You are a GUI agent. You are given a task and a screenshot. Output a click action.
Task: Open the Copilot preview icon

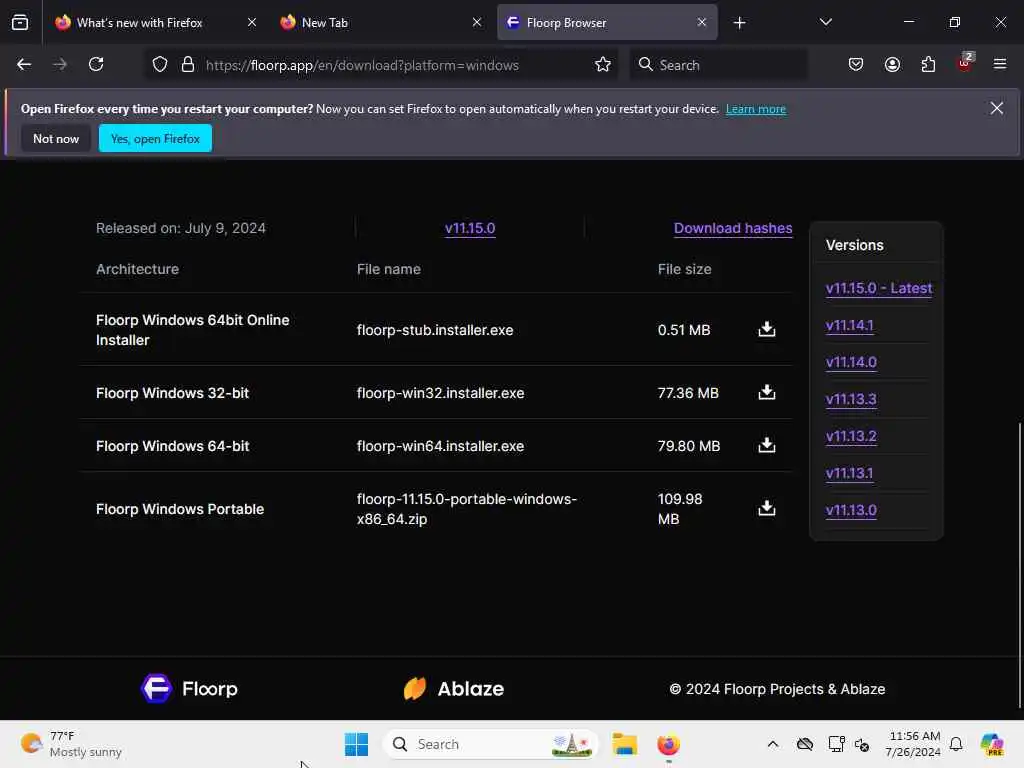pos(992,744)
